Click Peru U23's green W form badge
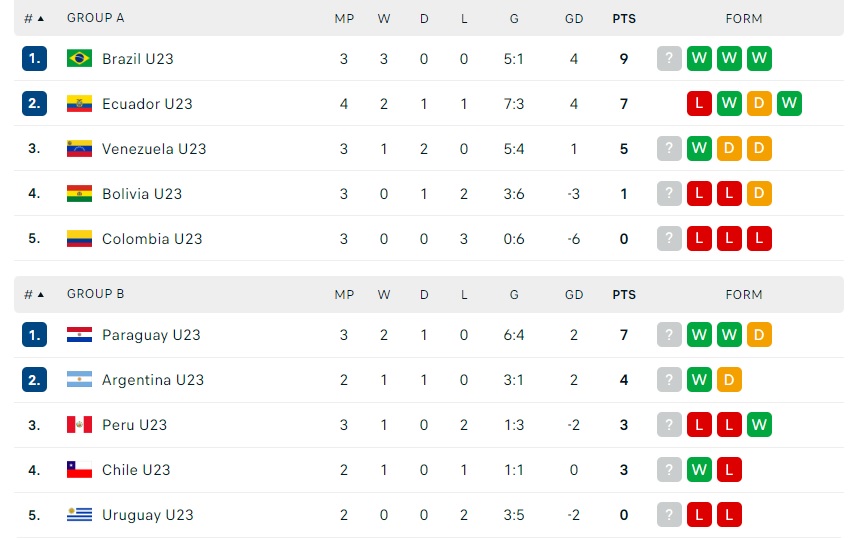857x538 pixels. [759, 425]
